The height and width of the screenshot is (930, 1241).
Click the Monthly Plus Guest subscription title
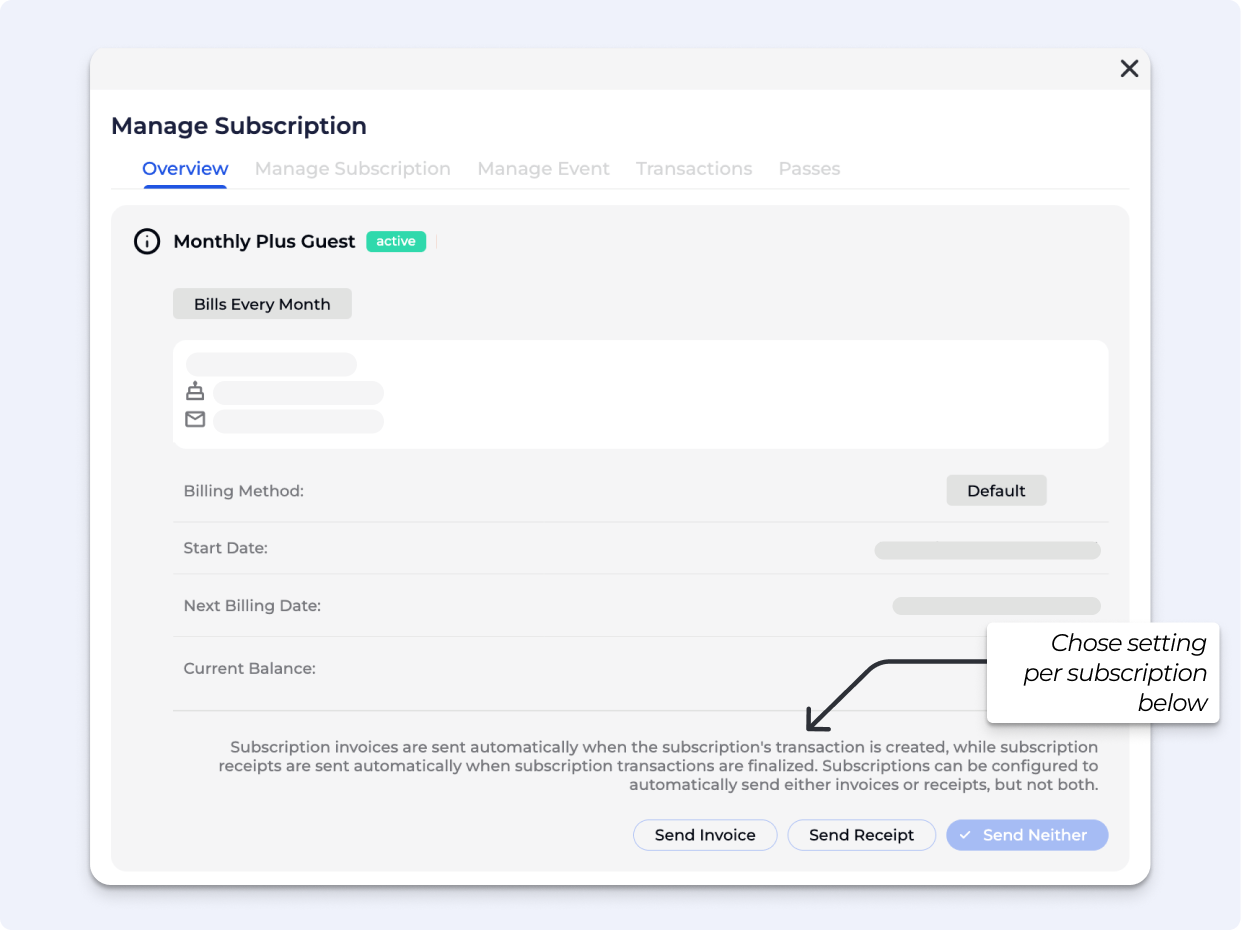tap(264, 242)
